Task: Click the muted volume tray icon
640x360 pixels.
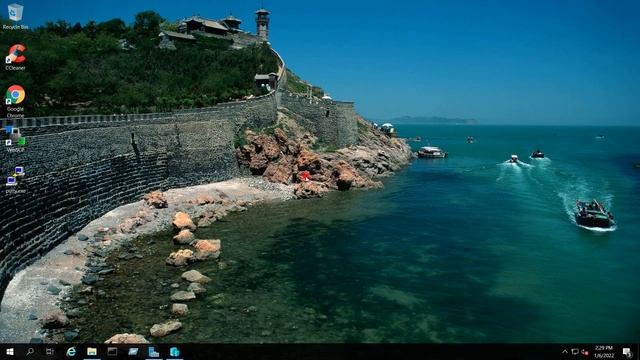Action: 585,351
